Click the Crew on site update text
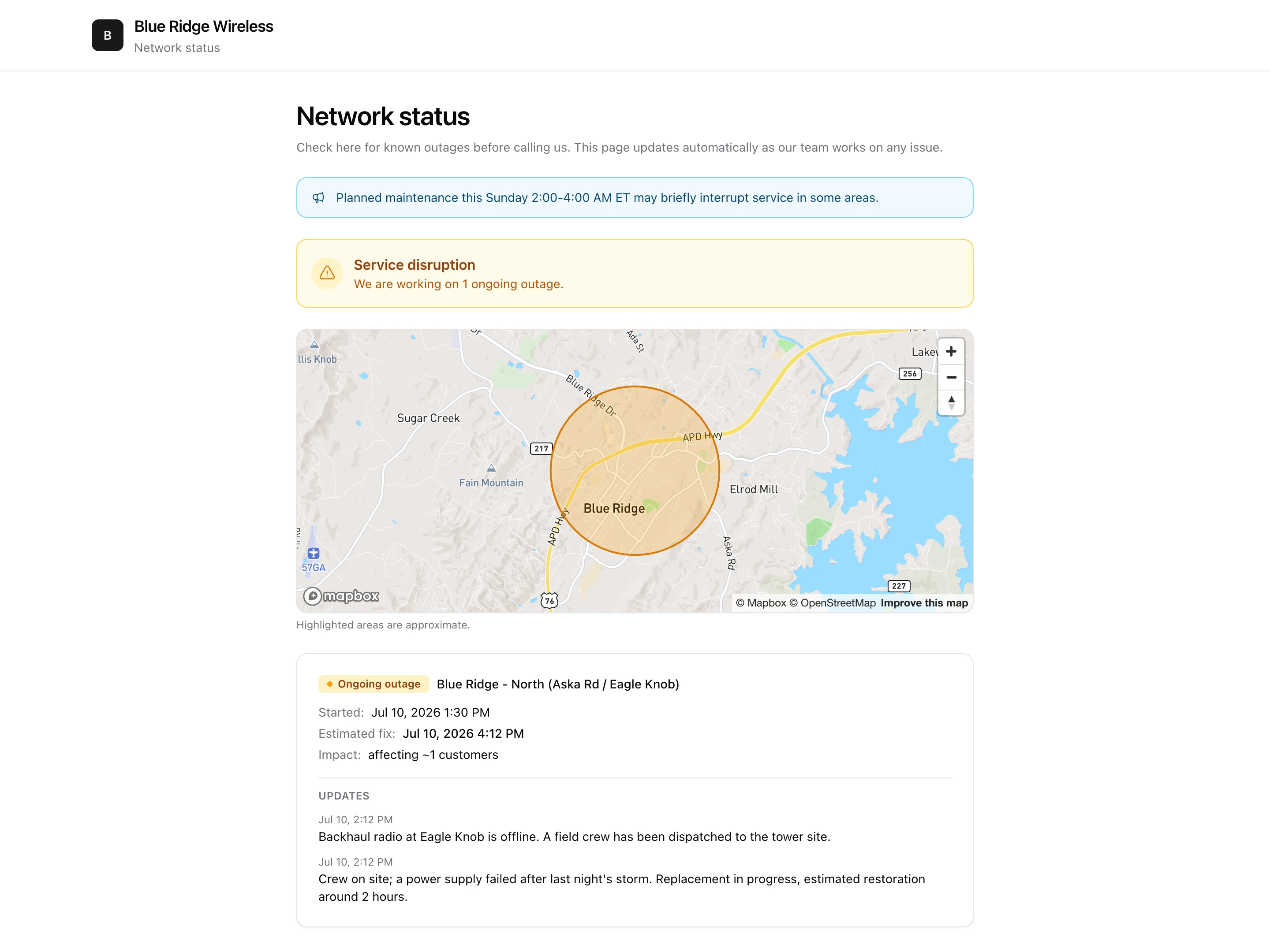This screenshot has width=1270, height=952. click(622, 888)
